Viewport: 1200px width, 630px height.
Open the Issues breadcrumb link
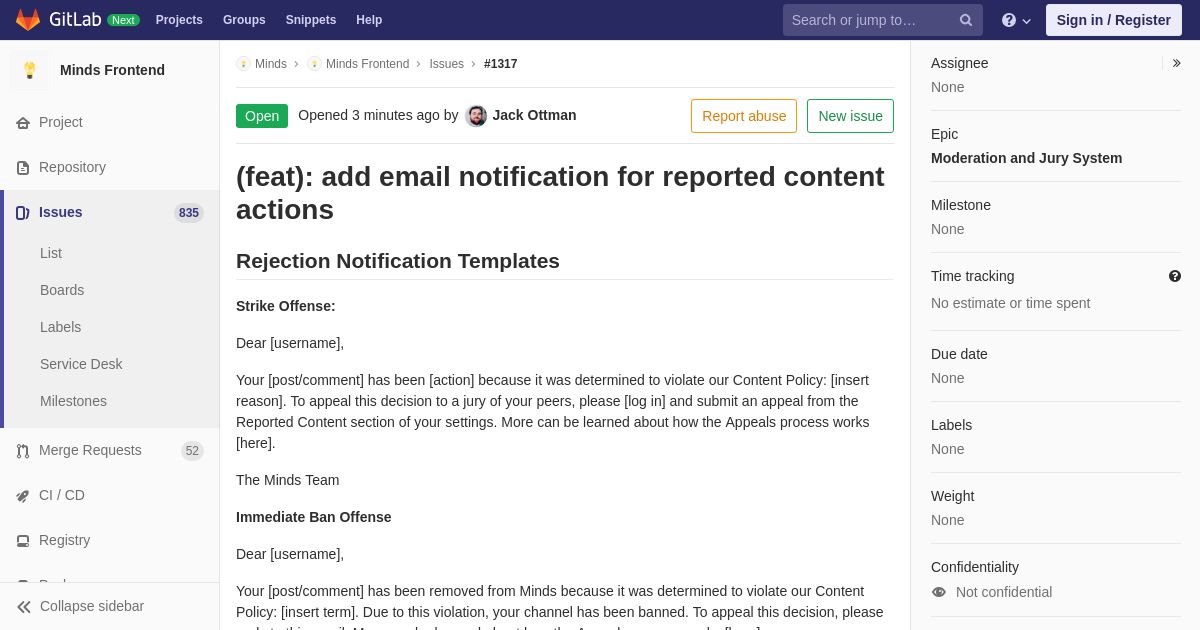pyautogui.click(x=447, y=64)
